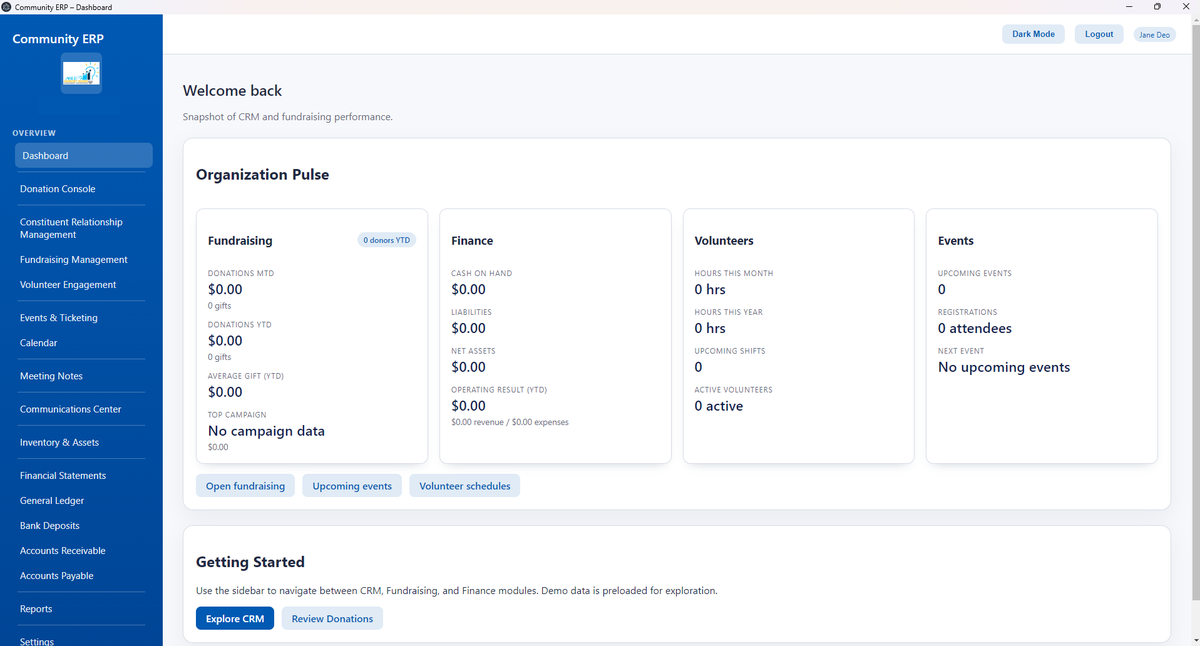Screen dimensions: 1200x646
Task: Click the AVERAGE GIFT (YTD) label
Action: point(246,376)
